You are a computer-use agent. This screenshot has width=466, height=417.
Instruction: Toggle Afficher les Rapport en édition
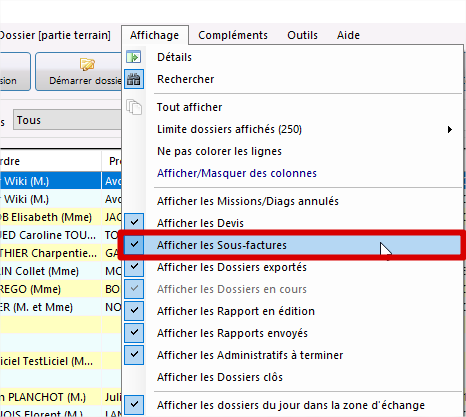[x=134, y=311]
